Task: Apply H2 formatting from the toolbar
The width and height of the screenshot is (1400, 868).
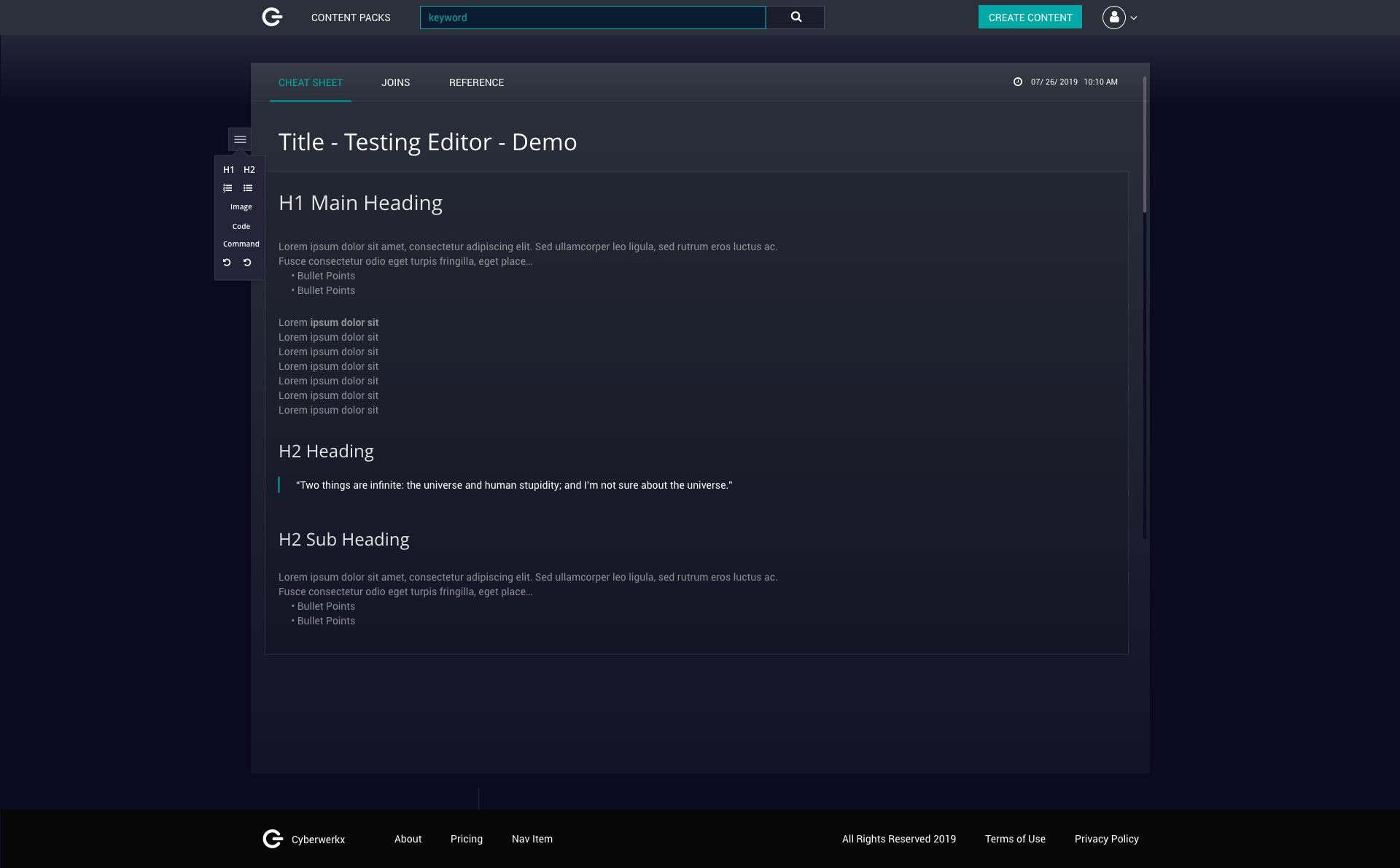Action: [x=249, y=169]
